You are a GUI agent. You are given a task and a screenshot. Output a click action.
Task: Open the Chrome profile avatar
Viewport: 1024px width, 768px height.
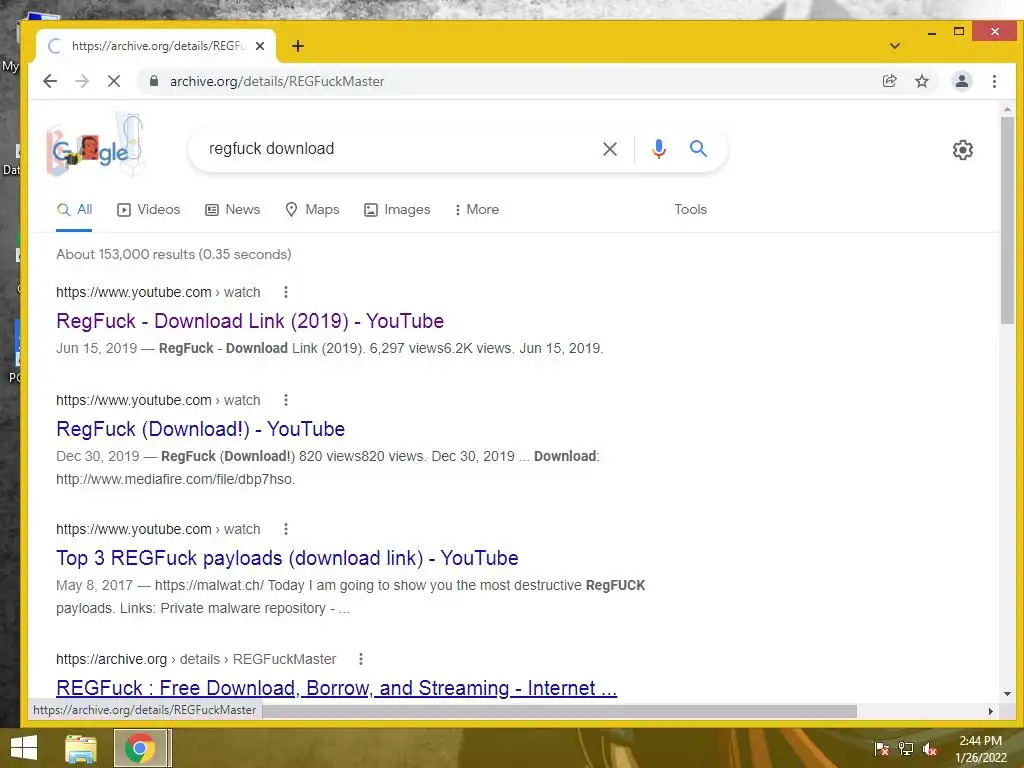(x=961, y=81)
